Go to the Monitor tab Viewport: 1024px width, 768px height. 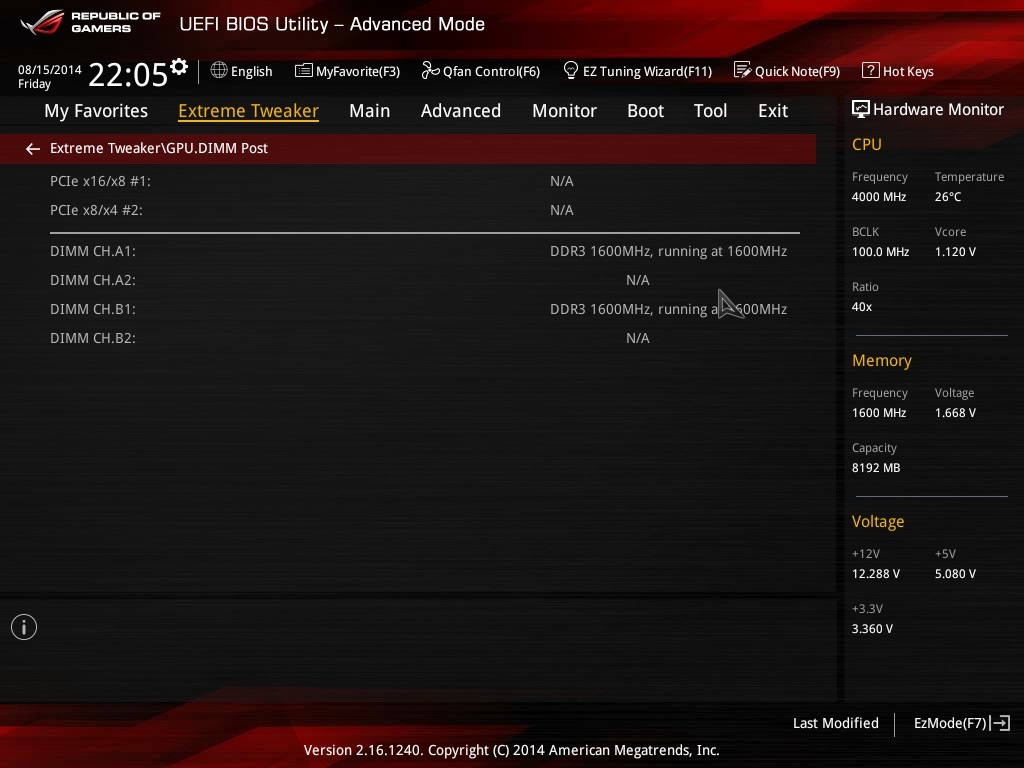(564, 111)
